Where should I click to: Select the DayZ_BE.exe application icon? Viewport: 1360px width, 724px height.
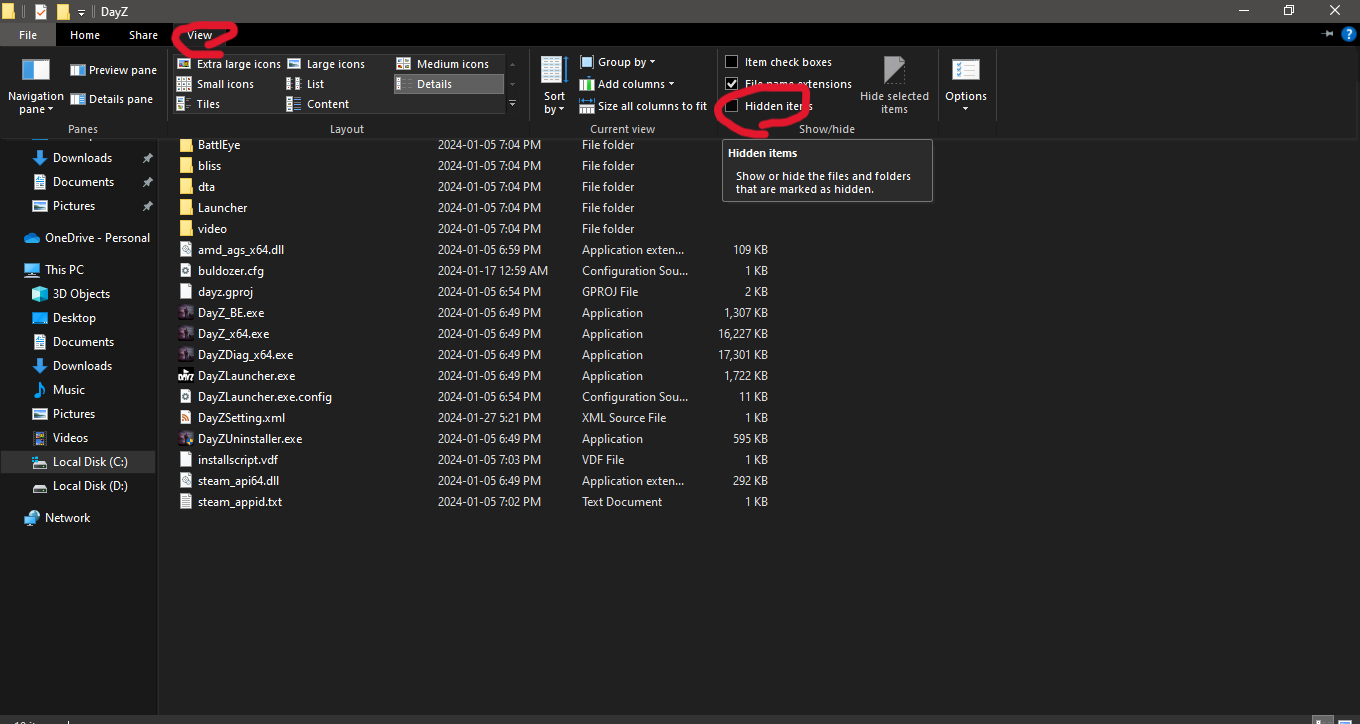pos(186,313)
